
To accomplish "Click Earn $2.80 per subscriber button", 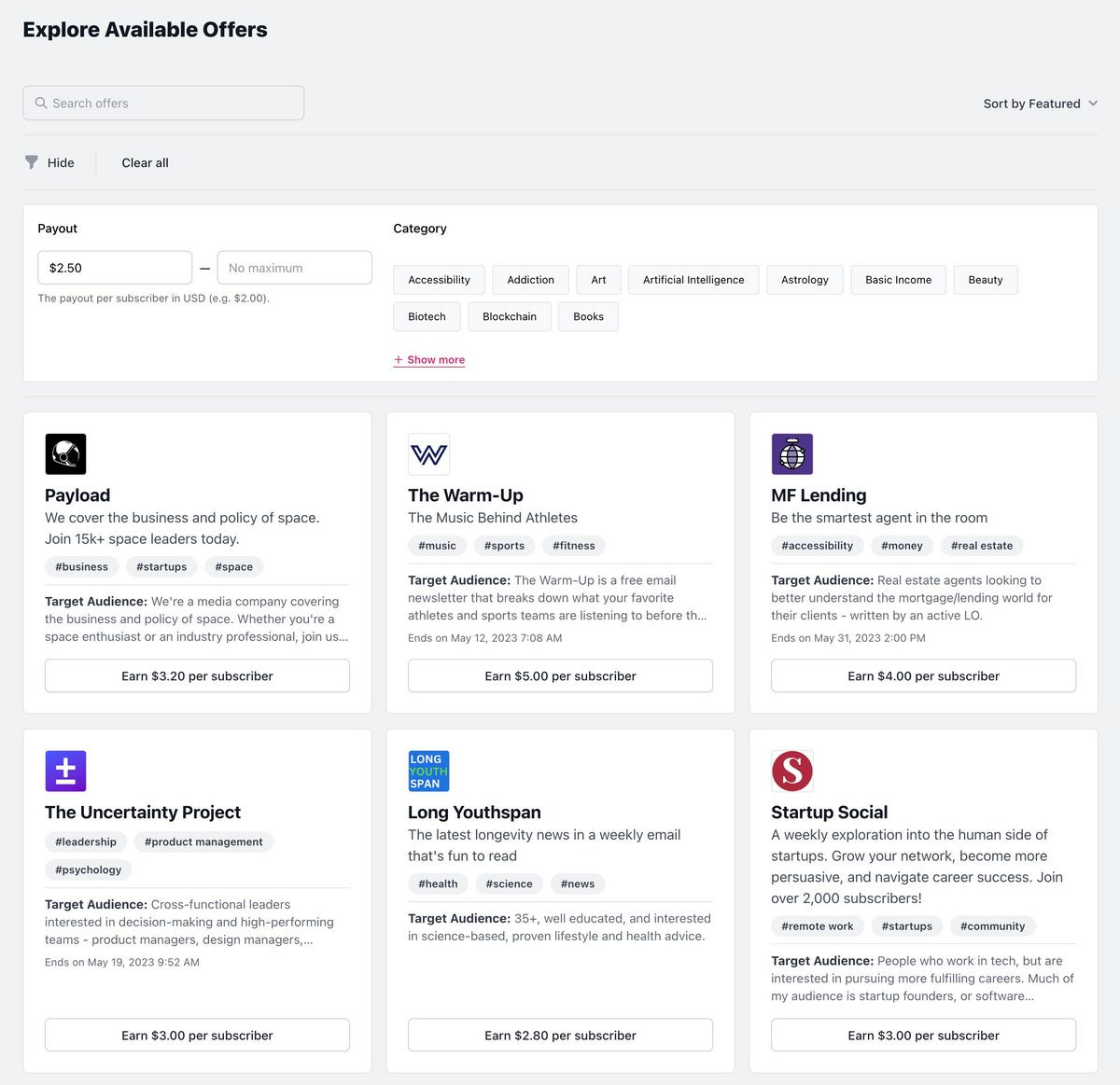I will [x=560, y=1036].
